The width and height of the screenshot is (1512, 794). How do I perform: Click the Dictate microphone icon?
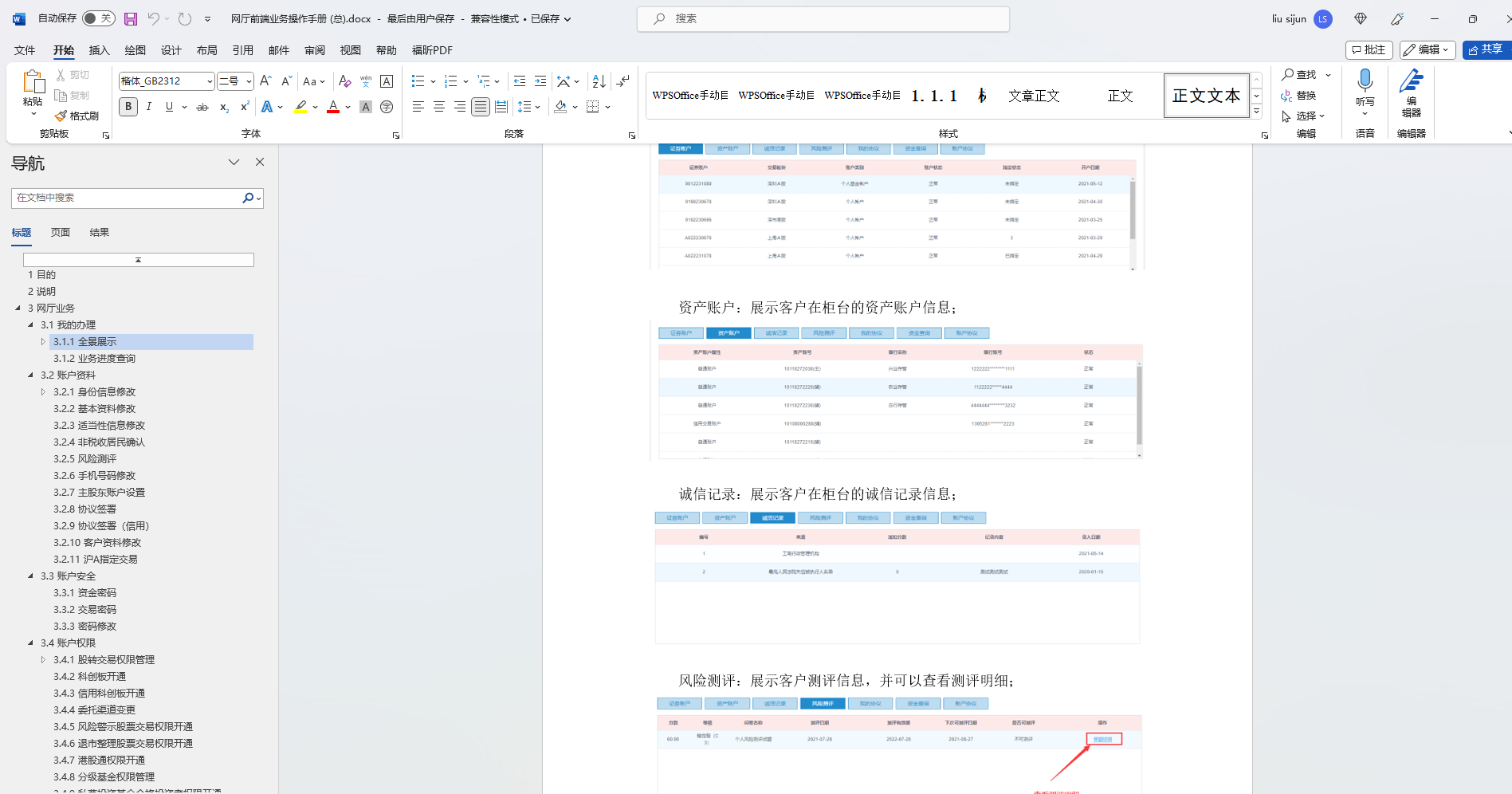point(1365,81)
